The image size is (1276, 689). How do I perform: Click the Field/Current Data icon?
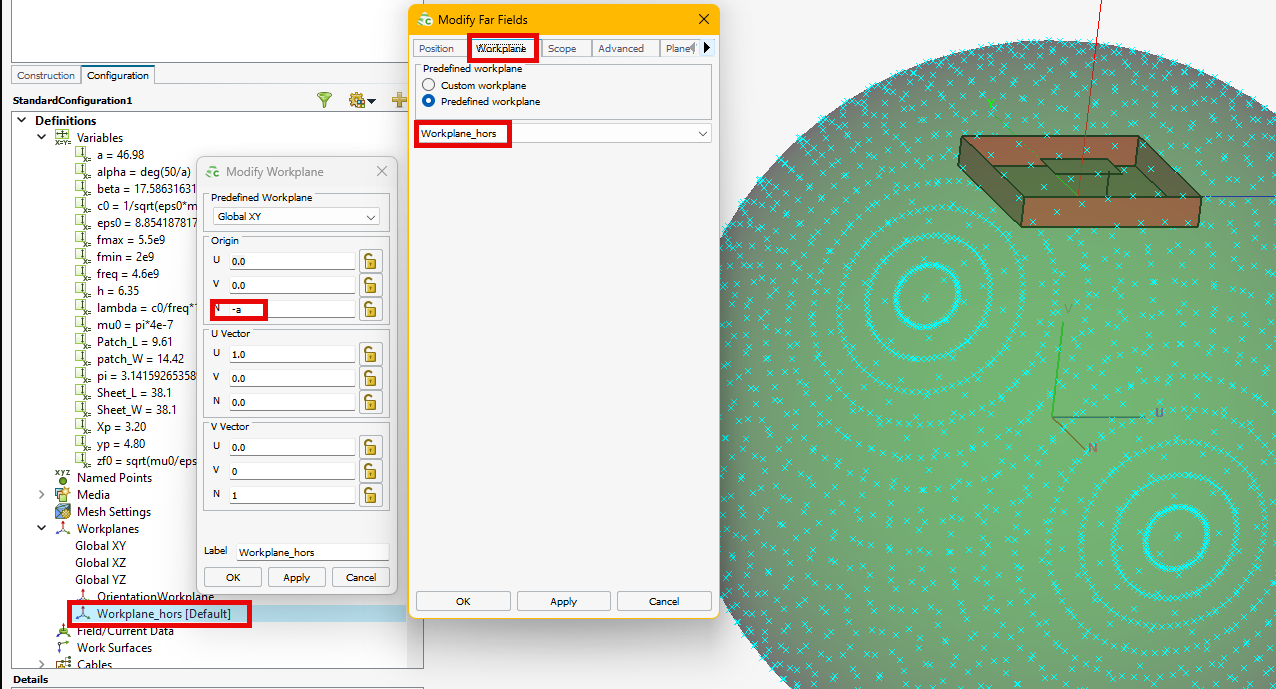[62, 631]
